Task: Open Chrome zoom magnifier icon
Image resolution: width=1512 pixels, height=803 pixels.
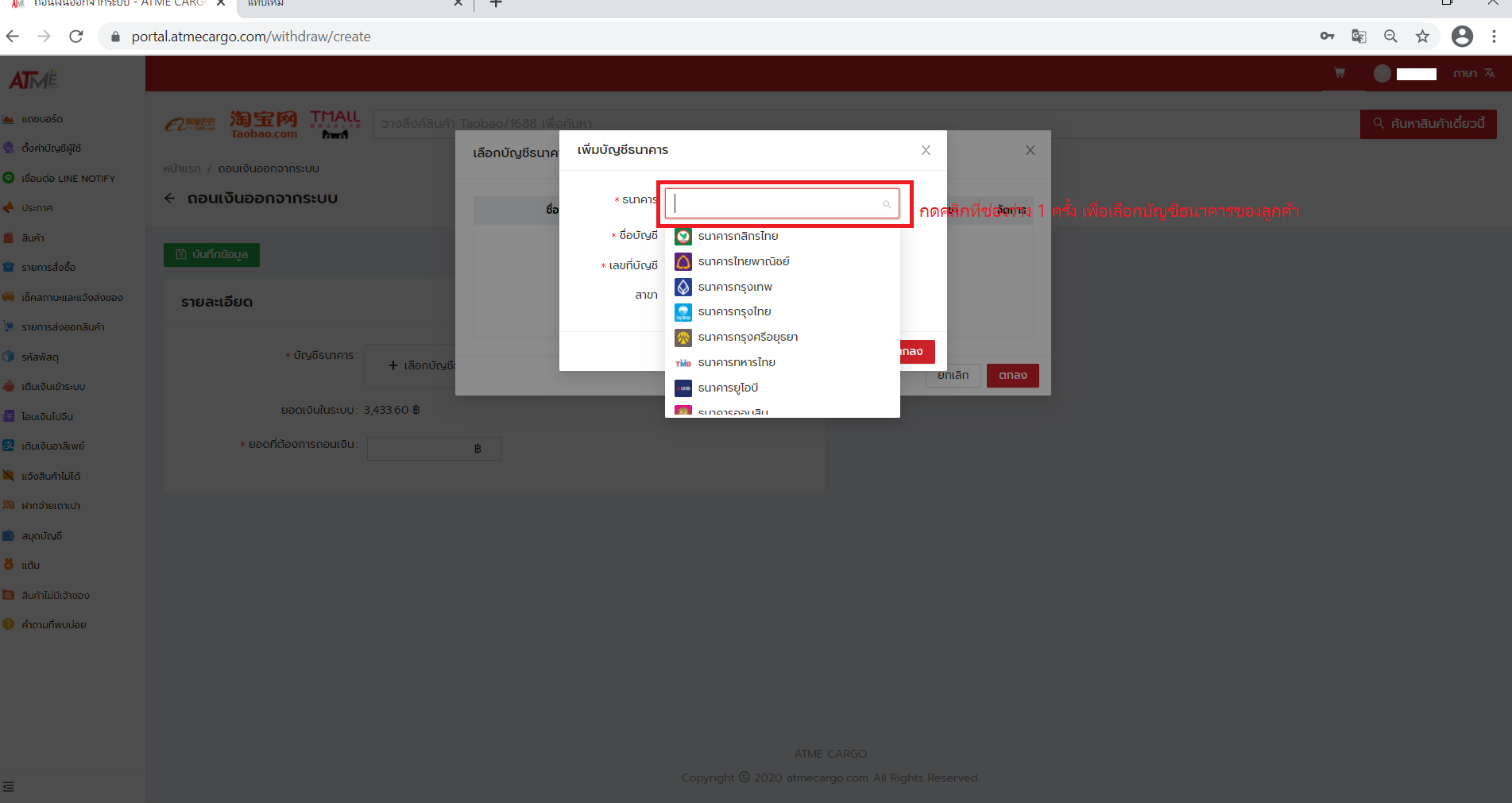Action: (1390, 37)
